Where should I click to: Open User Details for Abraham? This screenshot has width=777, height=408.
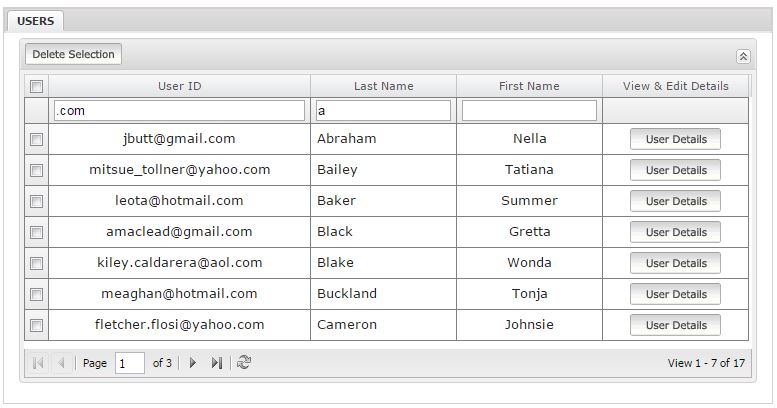675,139
